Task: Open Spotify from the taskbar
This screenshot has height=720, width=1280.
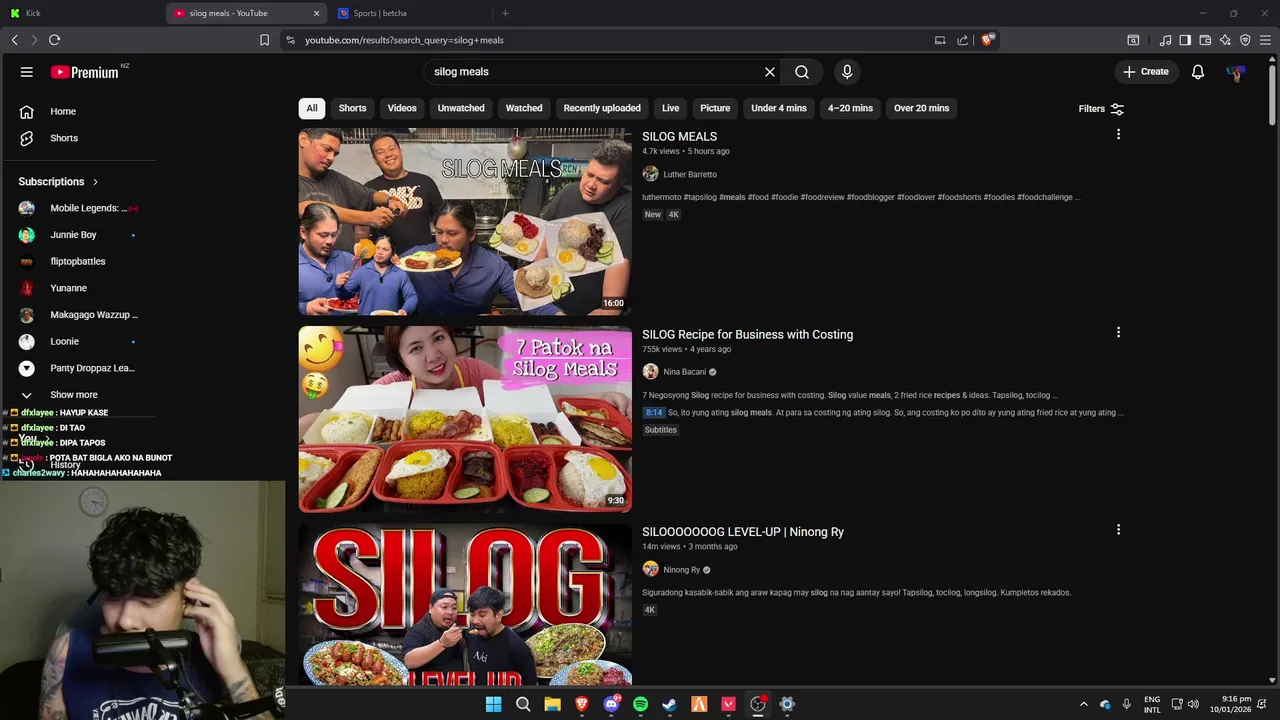Action: (640, 704)
